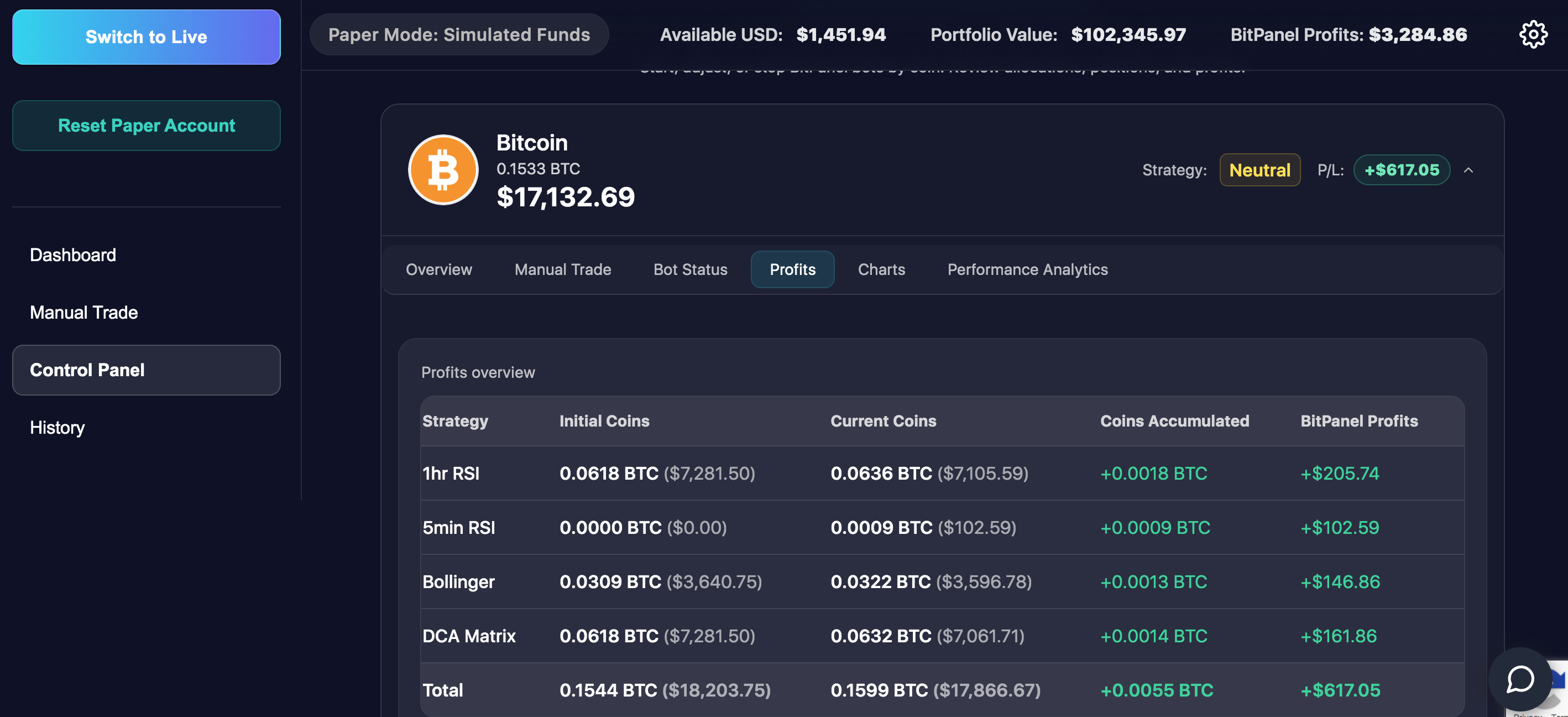This screenshot has height=717, width=1568.
Task: Click the Switch to Live button
Action: (146, 37)
